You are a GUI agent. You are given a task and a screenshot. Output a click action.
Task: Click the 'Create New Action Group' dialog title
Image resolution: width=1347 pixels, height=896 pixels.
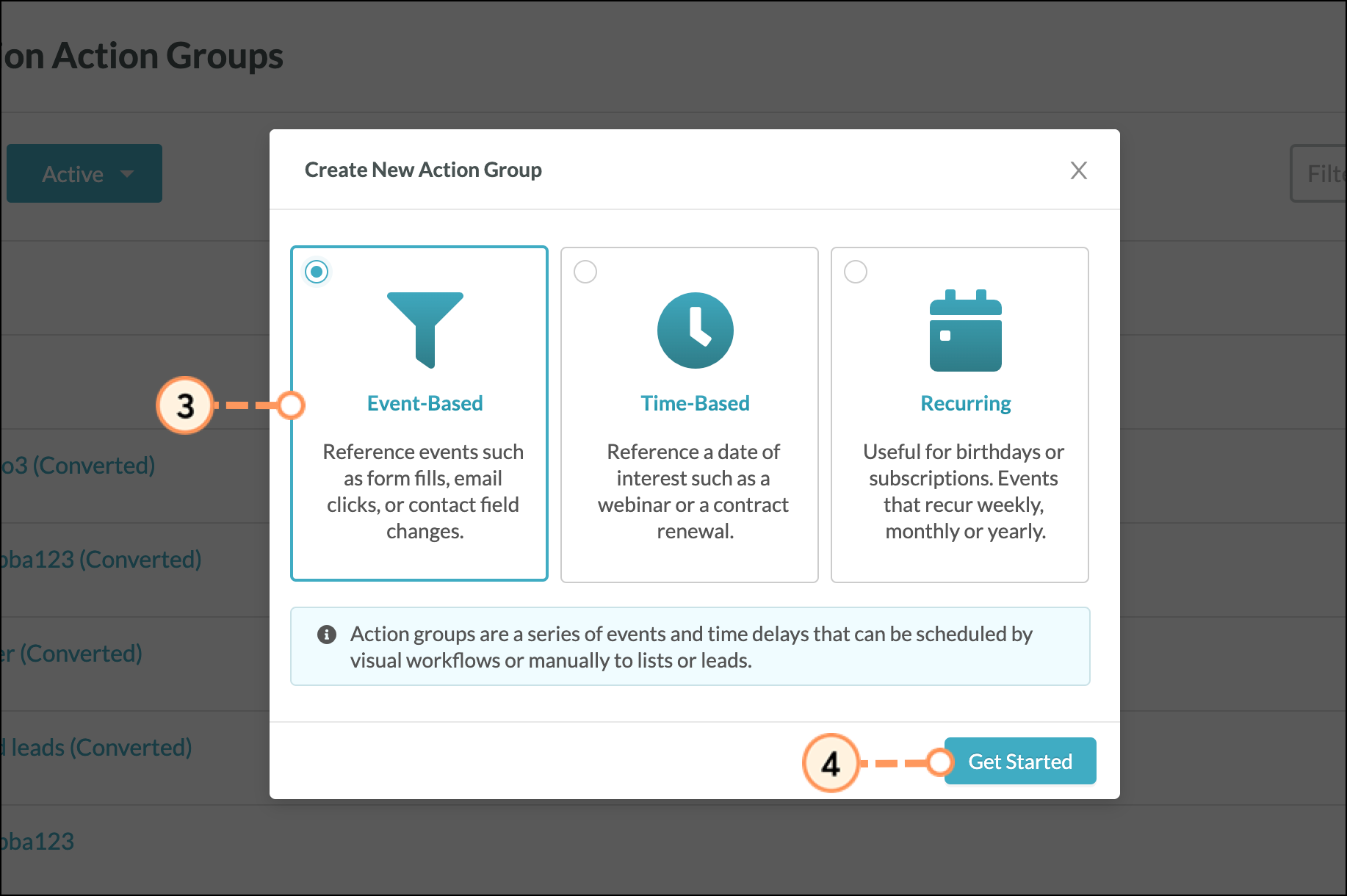[423, 170]
